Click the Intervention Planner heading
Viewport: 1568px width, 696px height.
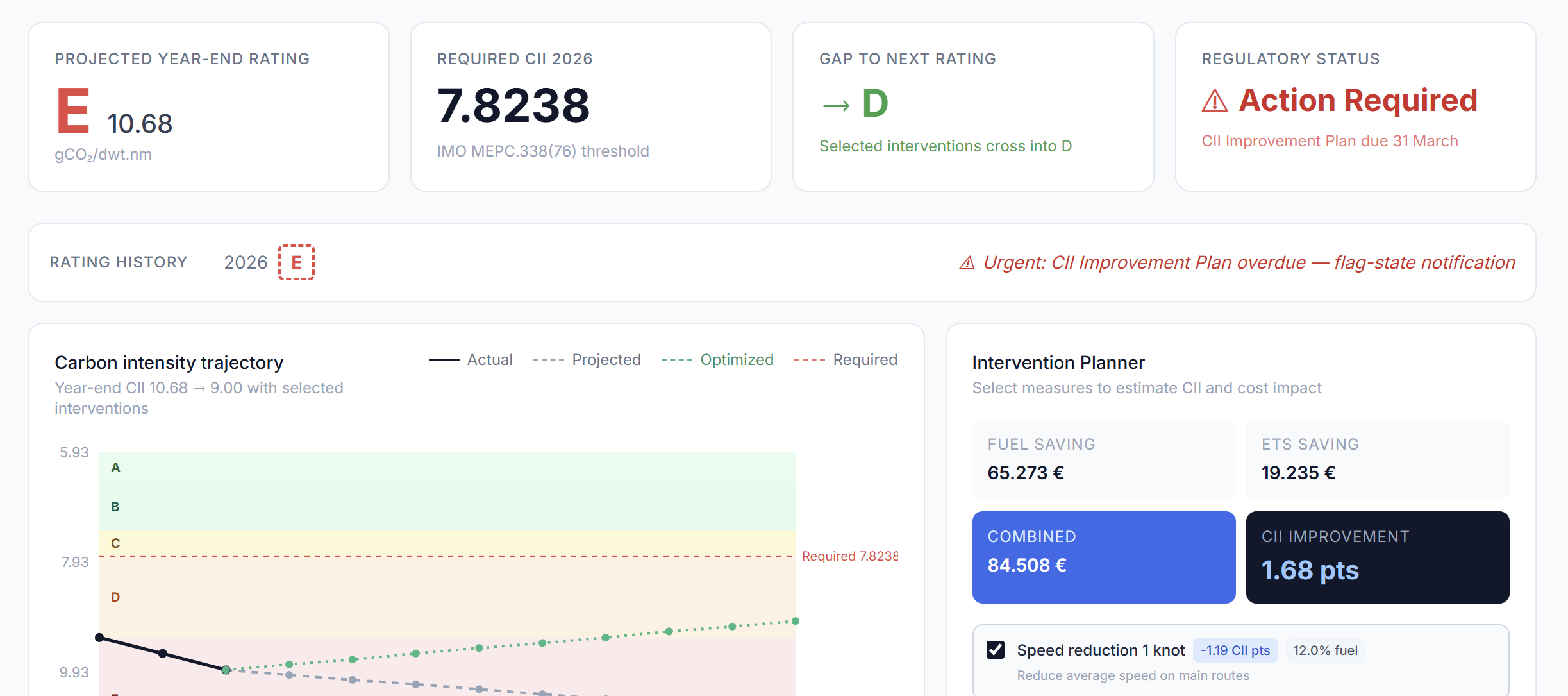point(1058,363)
